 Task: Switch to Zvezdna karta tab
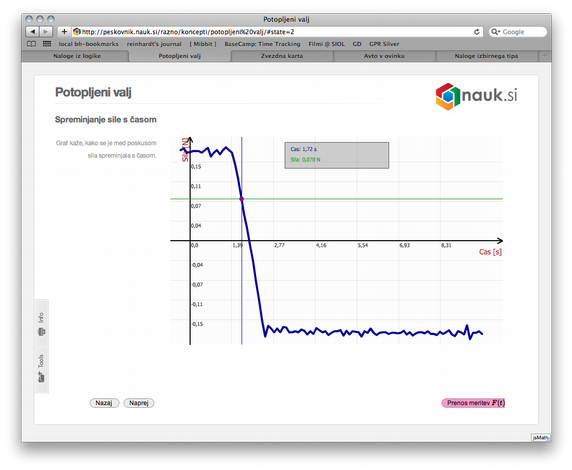(x=282, y=56)
